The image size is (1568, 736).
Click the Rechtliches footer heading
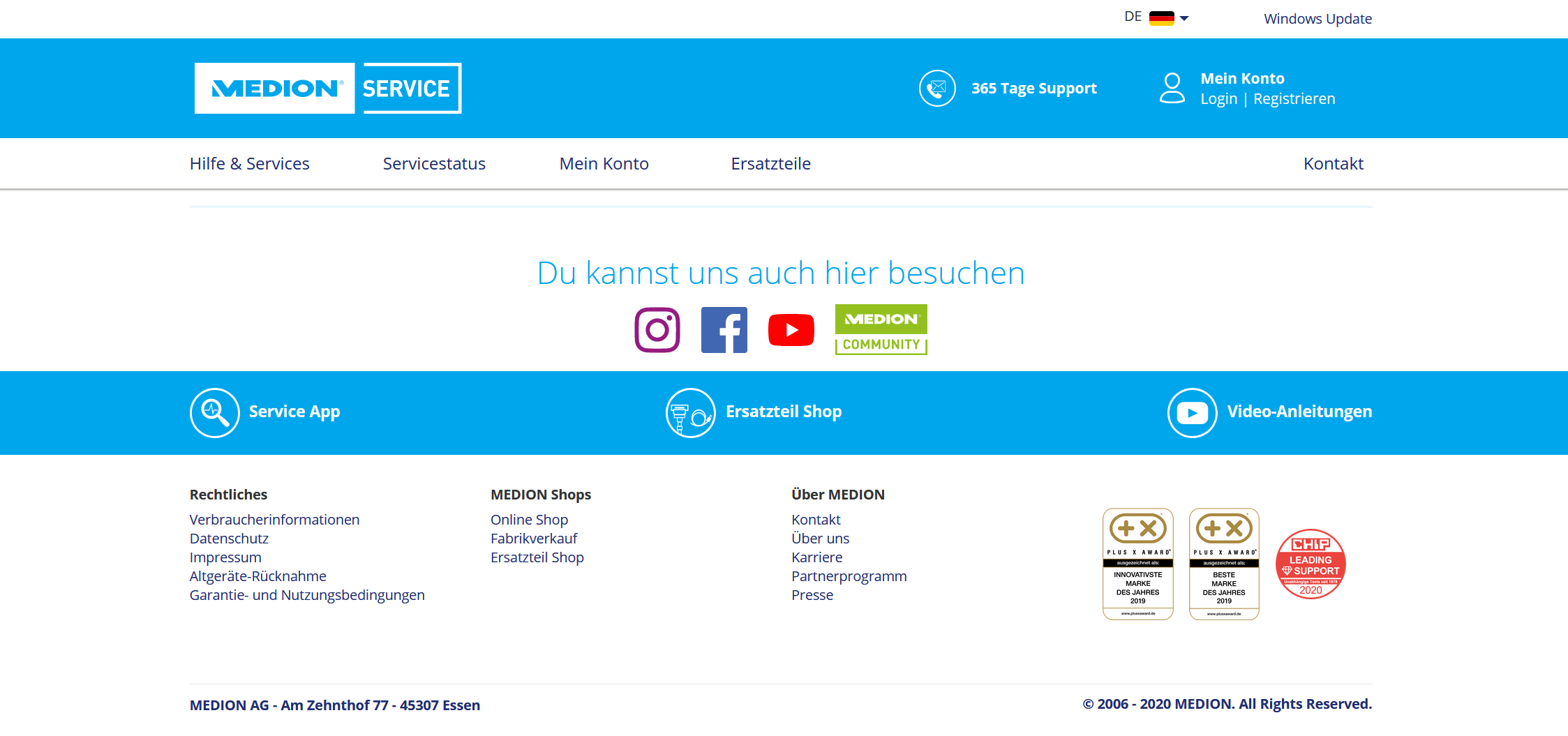point(228,495)
